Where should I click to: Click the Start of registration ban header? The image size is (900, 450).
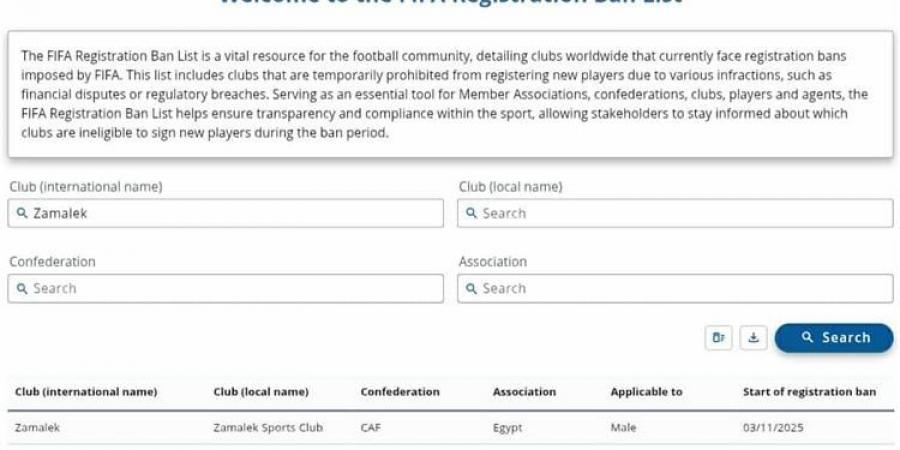(809, 392)
